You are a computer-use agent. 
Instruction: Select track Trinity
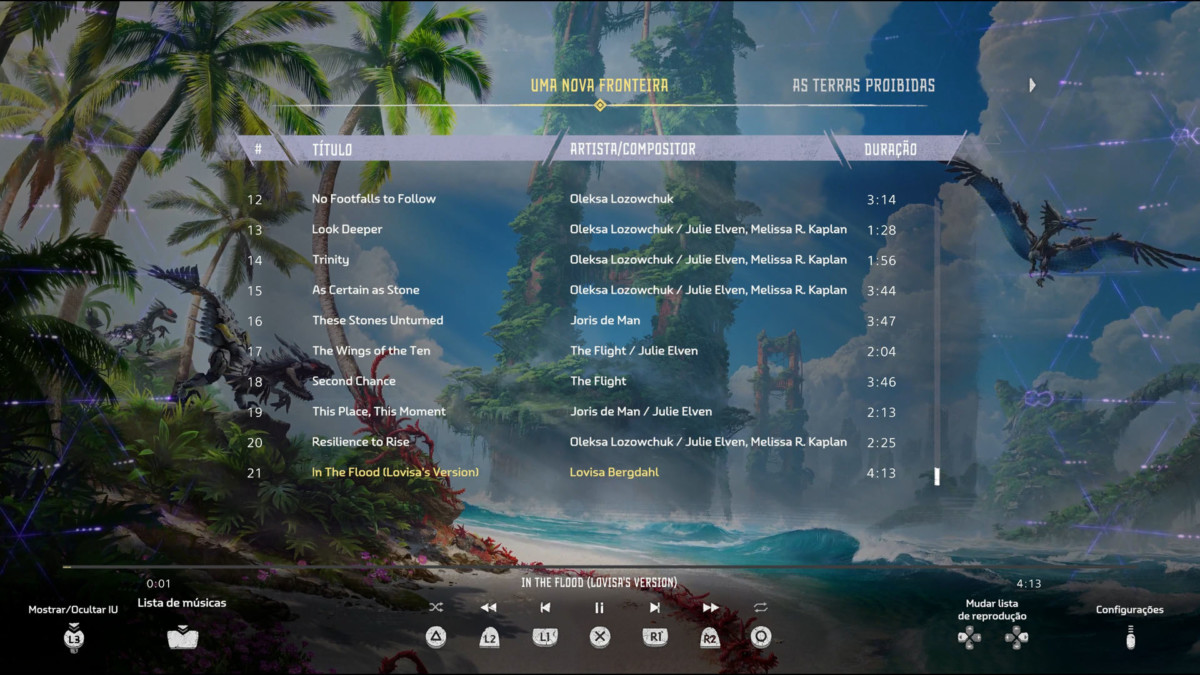[x=330, y=259]
